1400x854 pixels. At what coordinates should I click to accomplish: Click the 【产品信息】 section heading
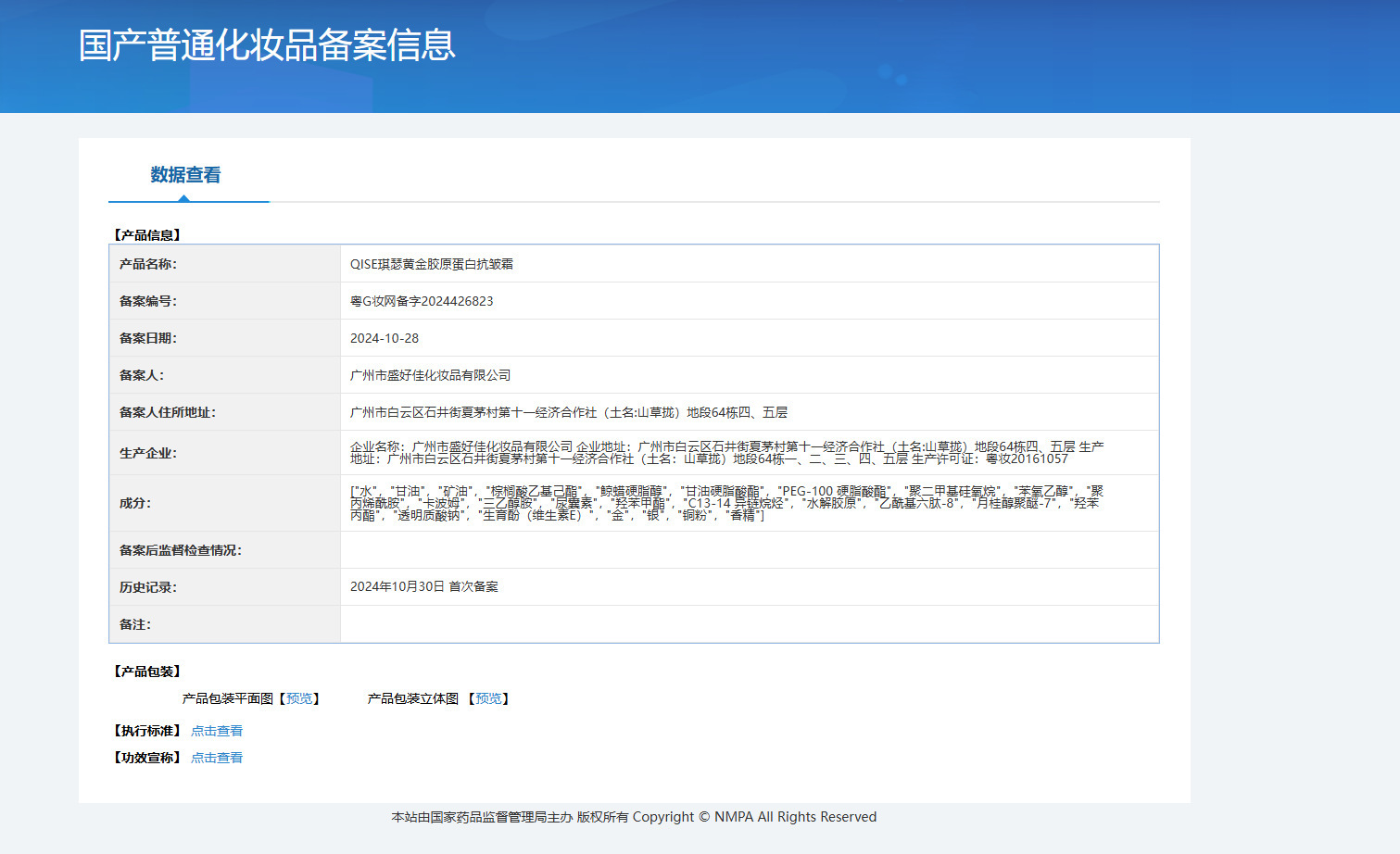[147, 235]
